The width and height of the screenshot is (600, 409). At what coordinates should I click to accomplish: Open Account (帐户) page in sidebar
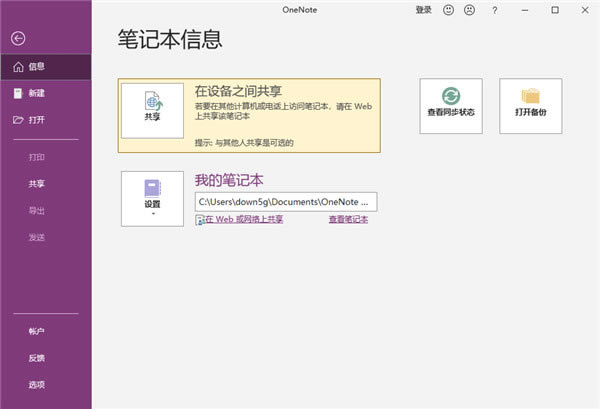click(x=36, y=331)
